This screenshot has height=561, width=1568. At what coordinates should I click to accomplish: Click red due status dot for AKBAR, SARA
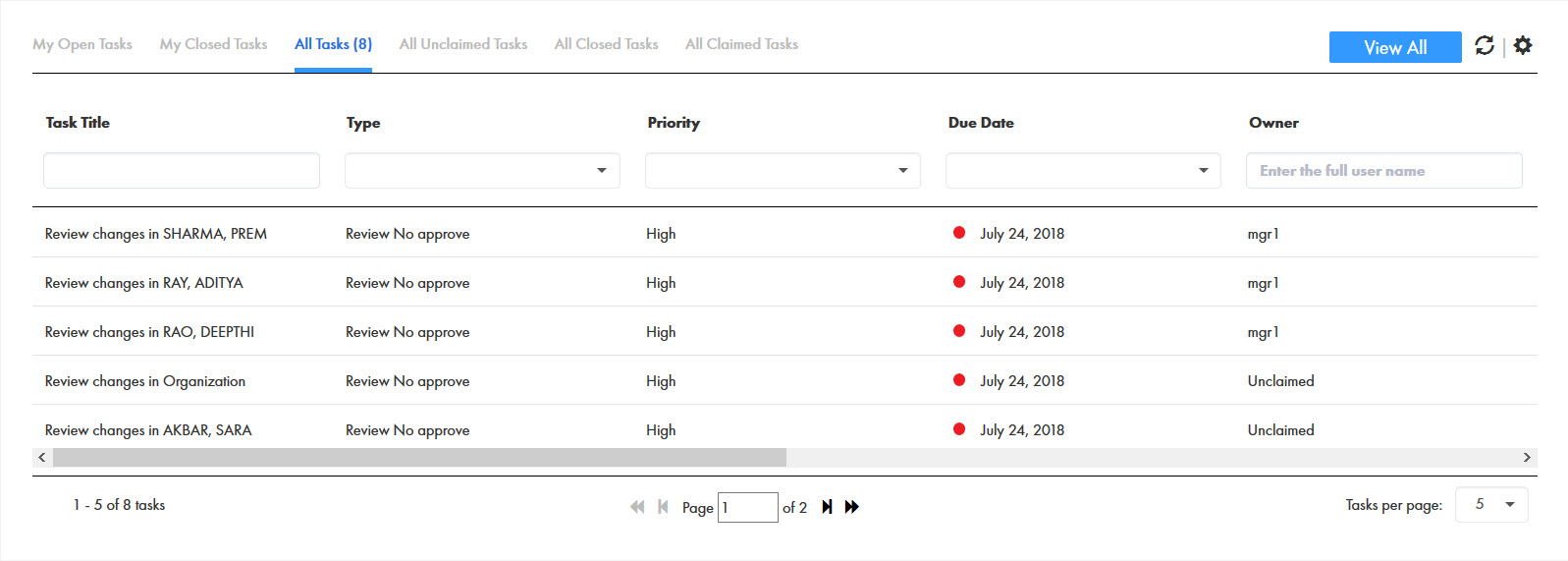tap(959, 429)
